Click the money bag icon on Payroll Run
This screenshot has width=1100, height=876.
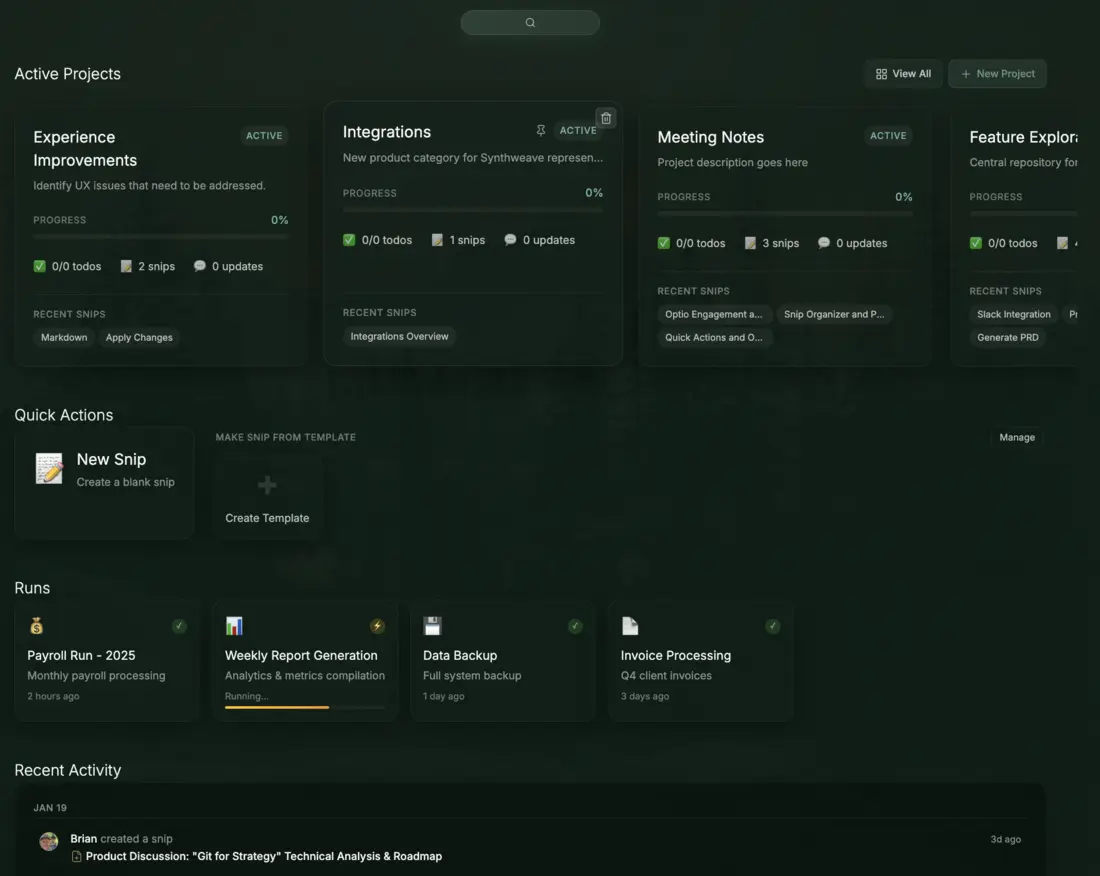pyautogui.click(x=37, y=625)
